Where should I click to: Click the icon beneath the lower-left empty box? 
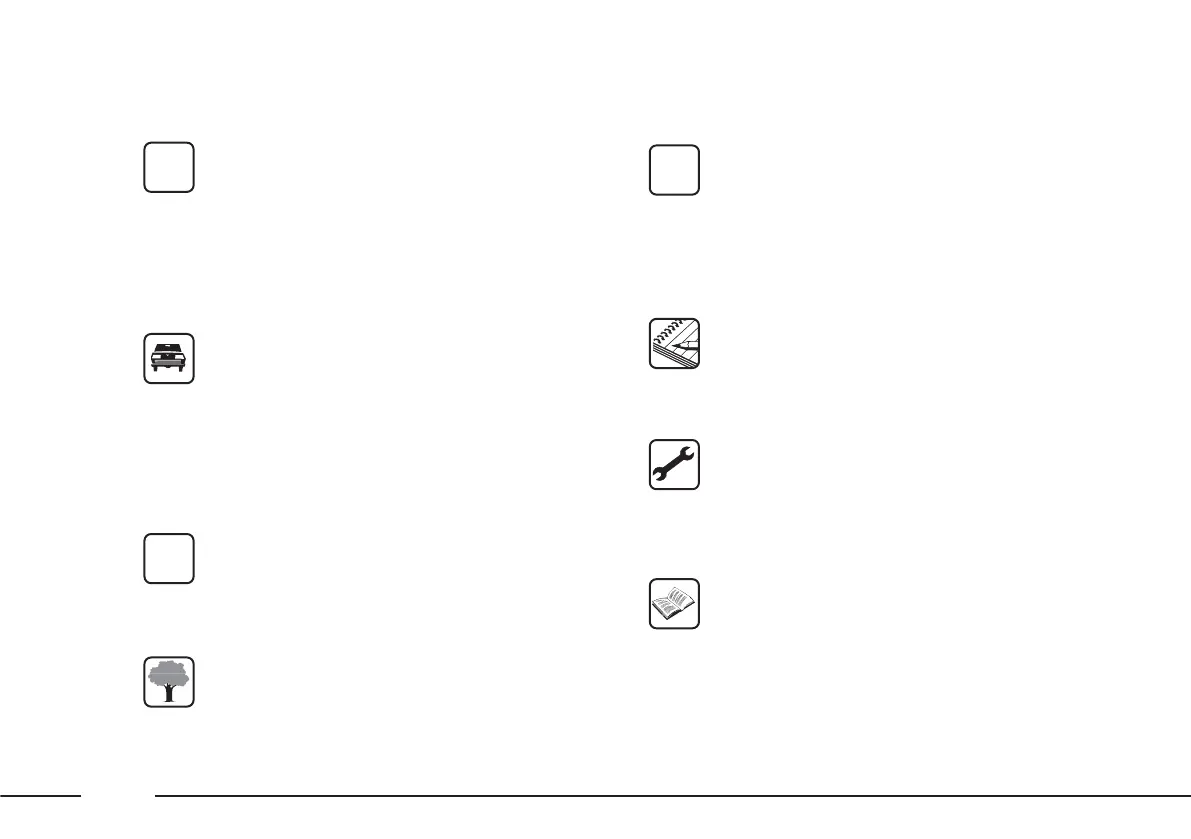pyautogui.click(x=168, y=683)
